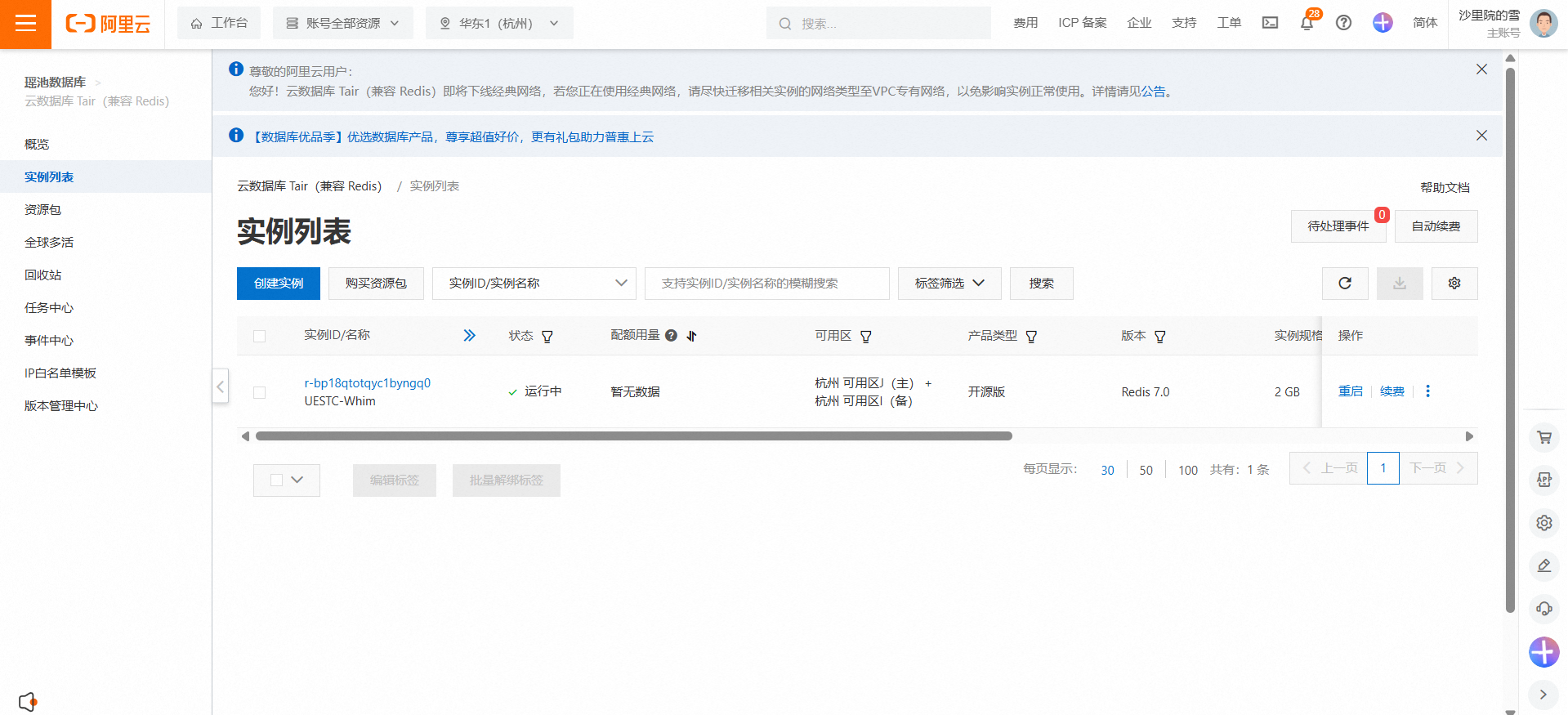Toggle the bottom batch selection checkbox
The width and height of the screenshot is (1568, 715).
(x=276, y=480)
